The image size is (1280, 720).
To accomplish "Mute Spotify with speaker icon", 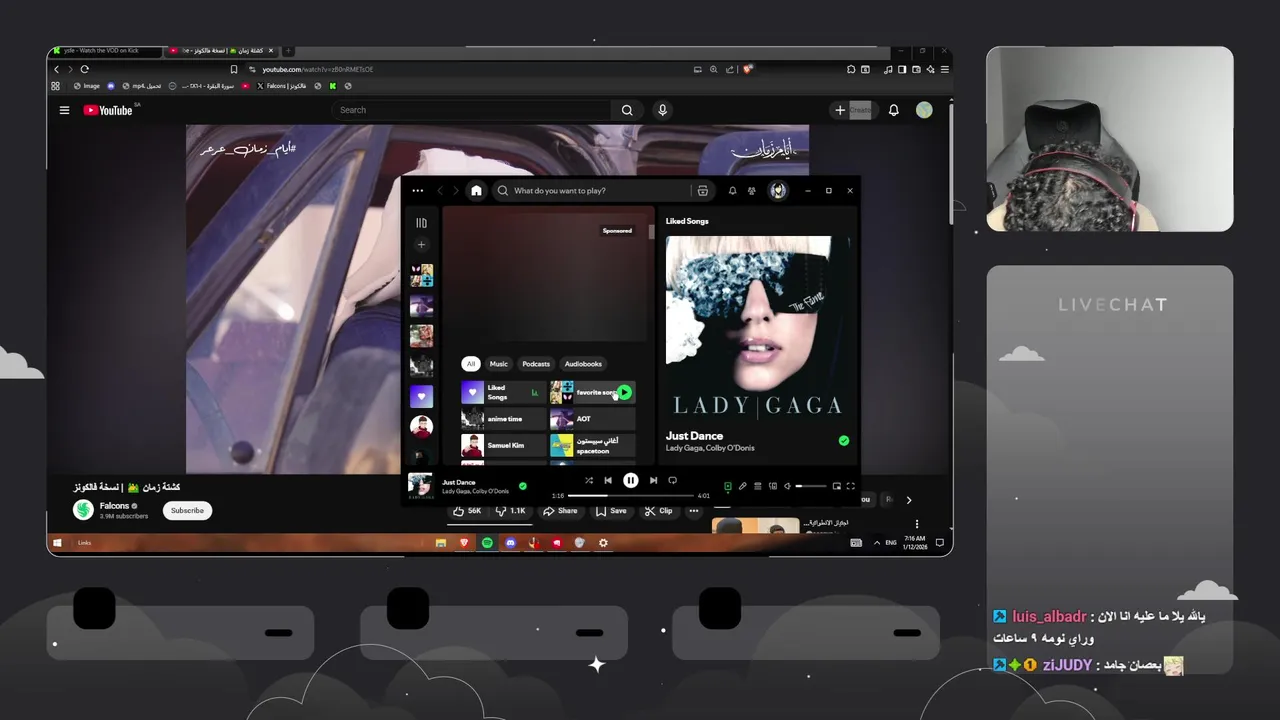I will click(788, 486).
